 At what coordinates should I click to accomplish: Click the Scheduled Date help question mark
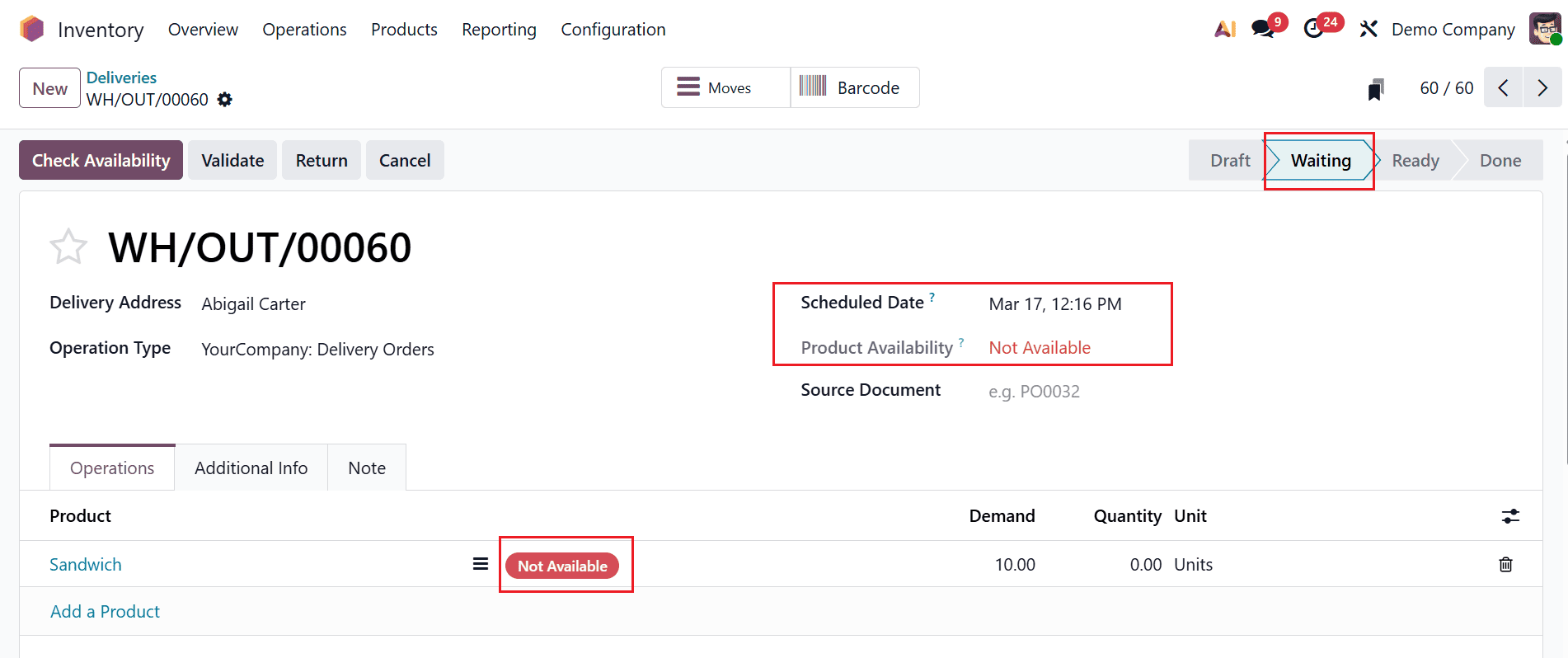pyautogui.click(x=932, y=297)
